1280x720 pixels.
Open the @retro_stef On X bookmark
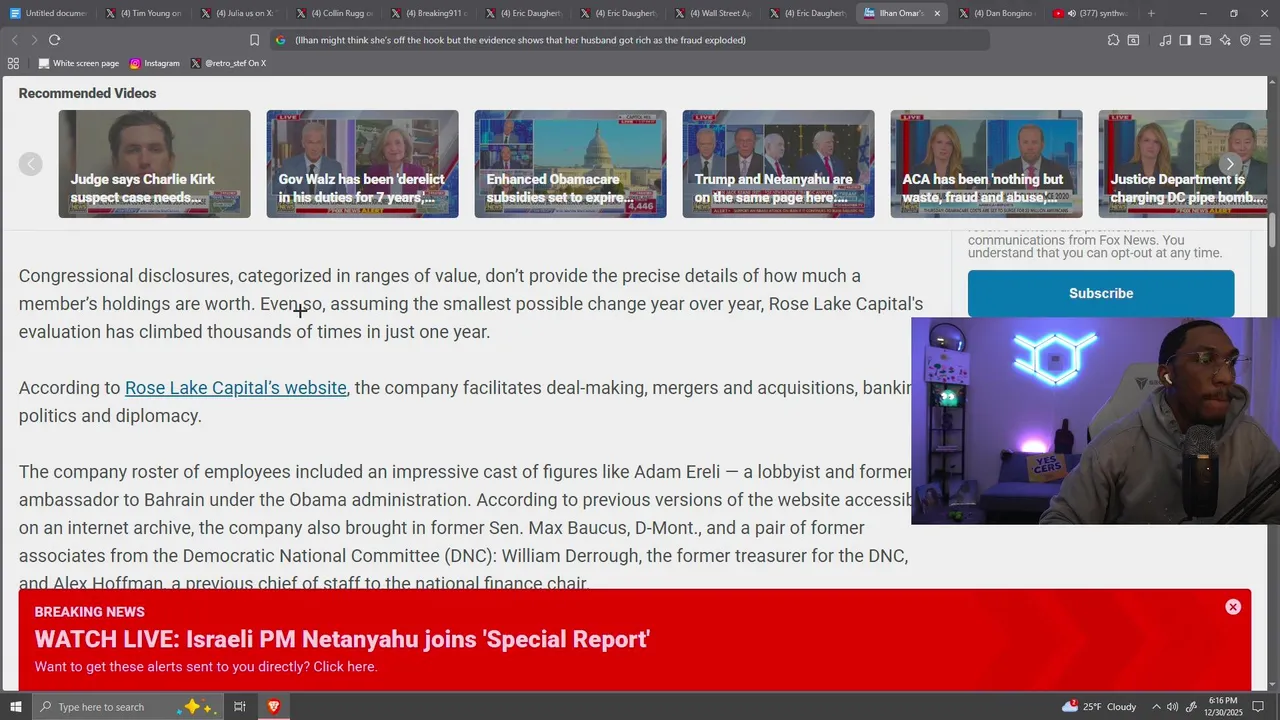coord(227,63)
